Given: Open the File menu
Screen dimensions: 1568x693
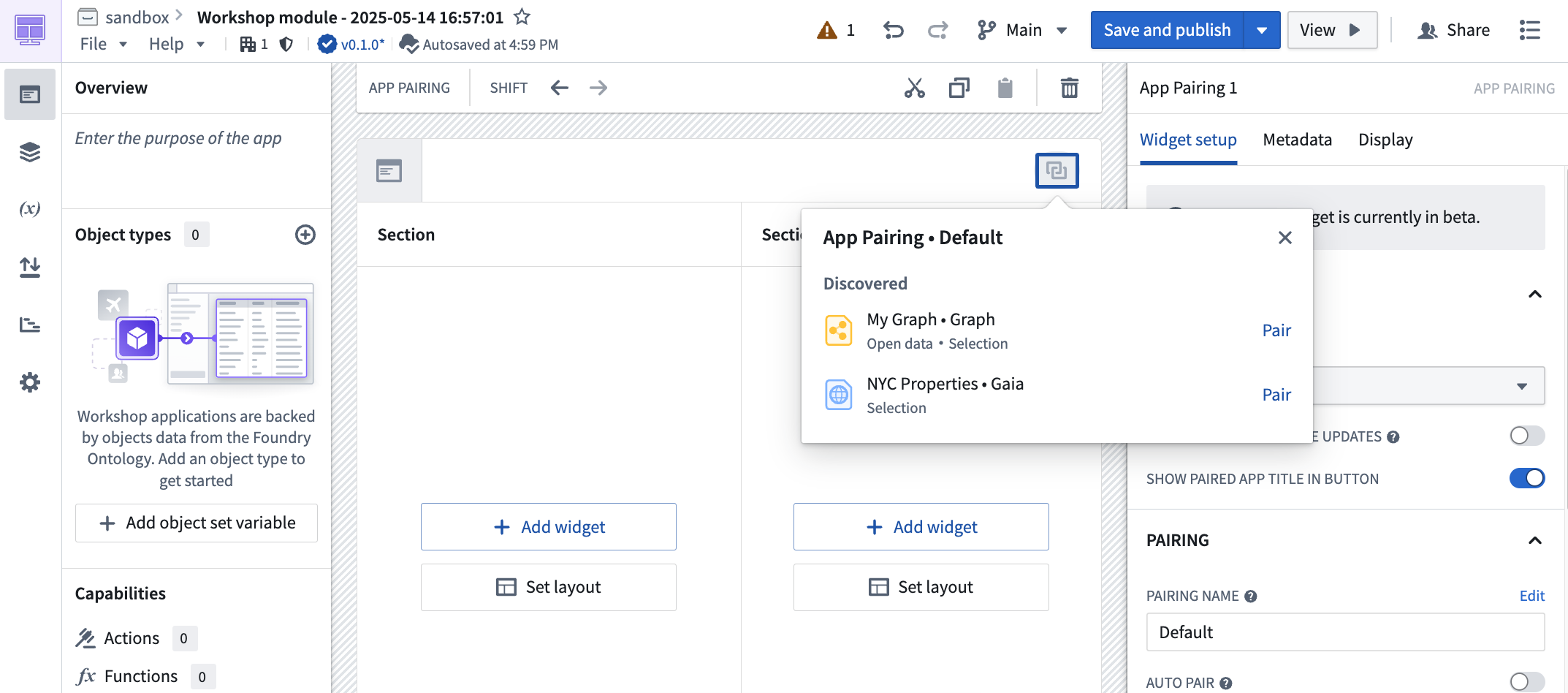Looking at the screenshot, I should [103, 44].
